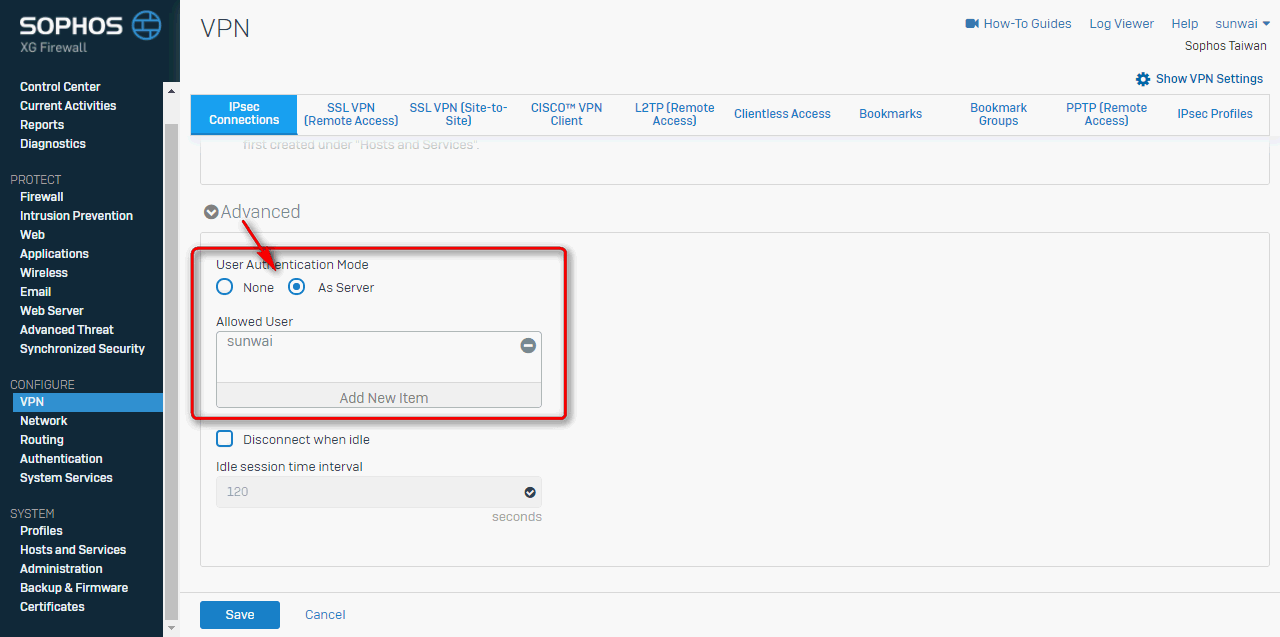This screenshot has height=637, width=1280.
Task: Open Diagnostics in sidebar
Action: [53, 144]
